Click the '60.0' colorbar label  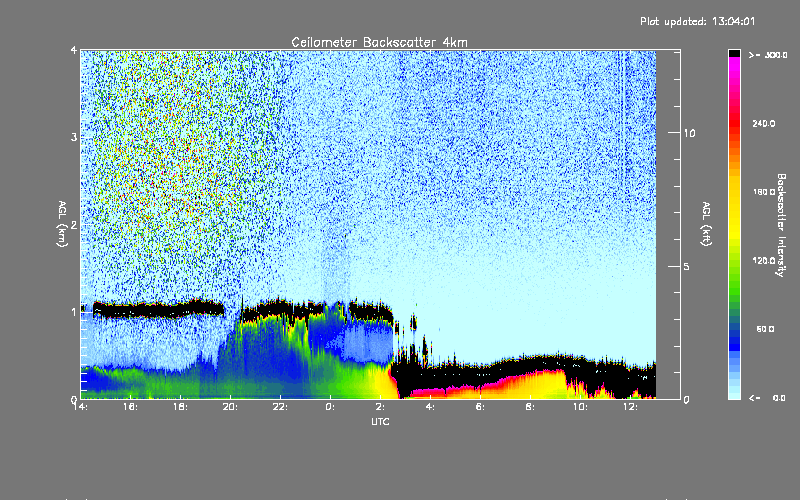765,329
